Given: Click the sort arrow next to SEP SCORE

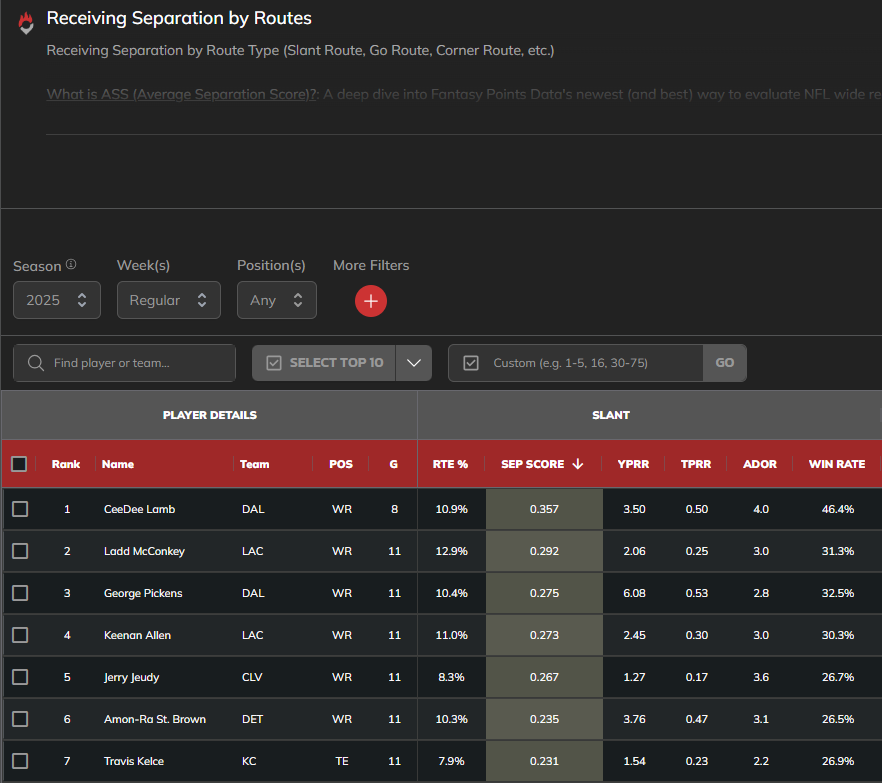Looking at the screenshot, I should pyautogui.click(x=578, y=464).
